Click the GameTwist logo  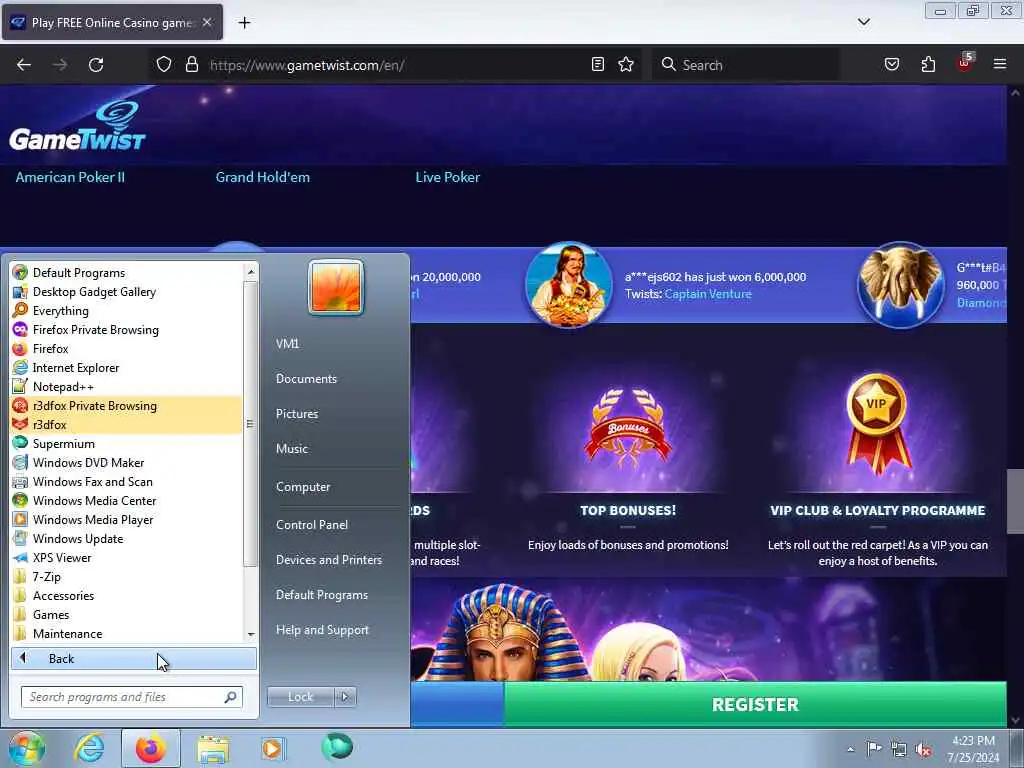pos(77,126)
